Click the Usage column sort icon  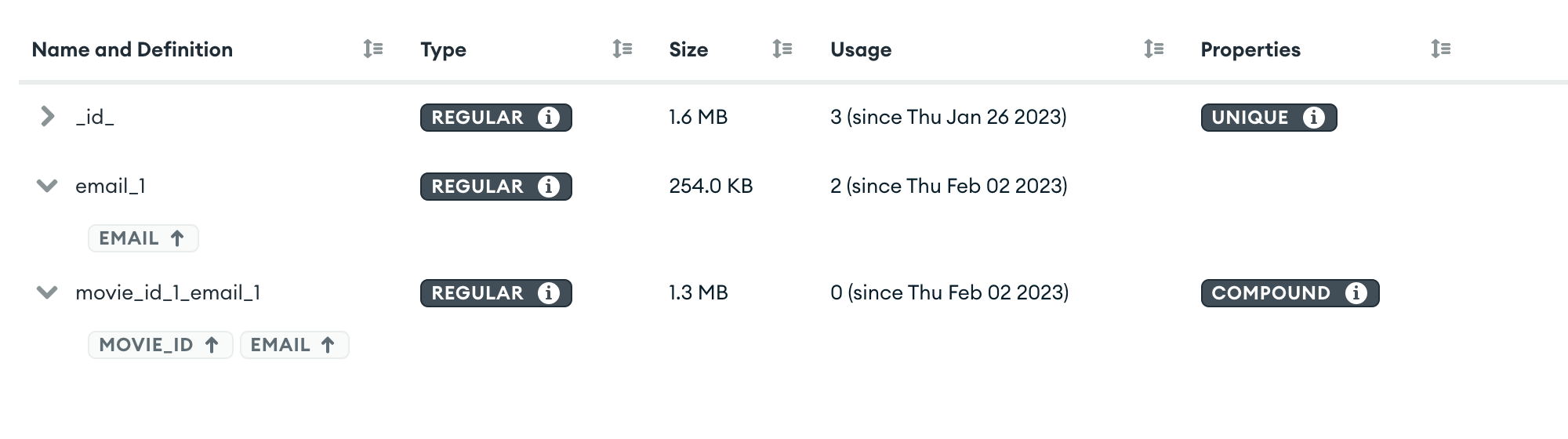1153,49
